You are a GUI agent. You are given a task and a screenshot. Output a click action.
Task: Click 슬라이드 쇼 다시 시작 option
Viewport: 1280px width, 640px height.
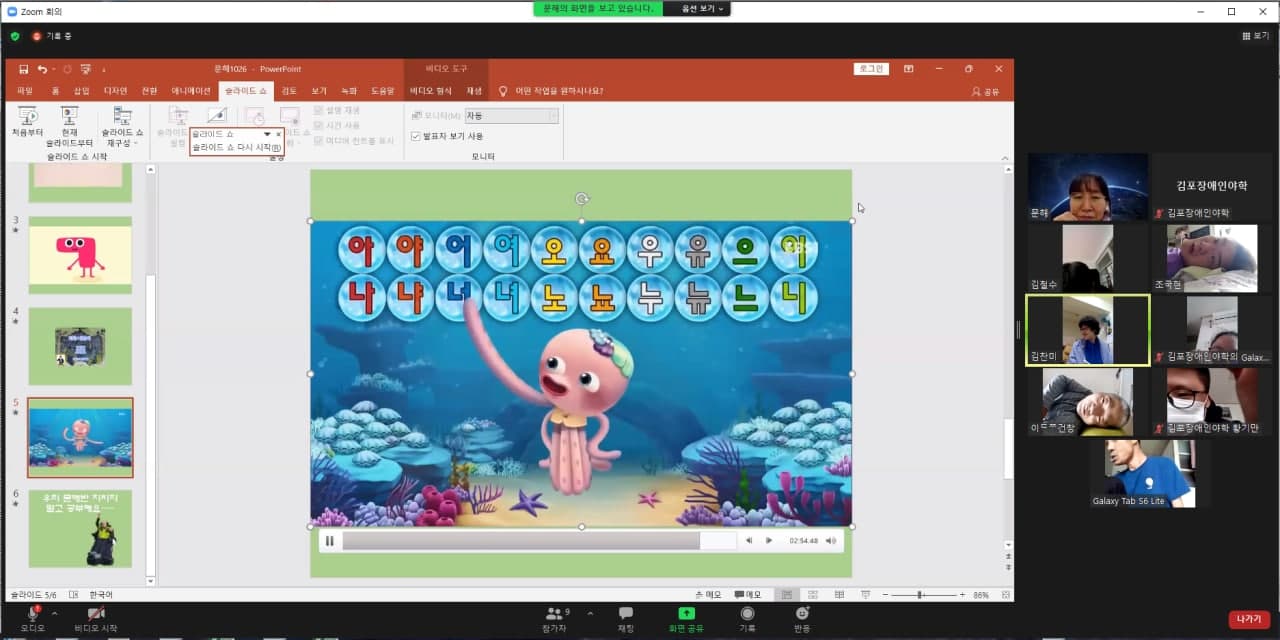point(236,147)
